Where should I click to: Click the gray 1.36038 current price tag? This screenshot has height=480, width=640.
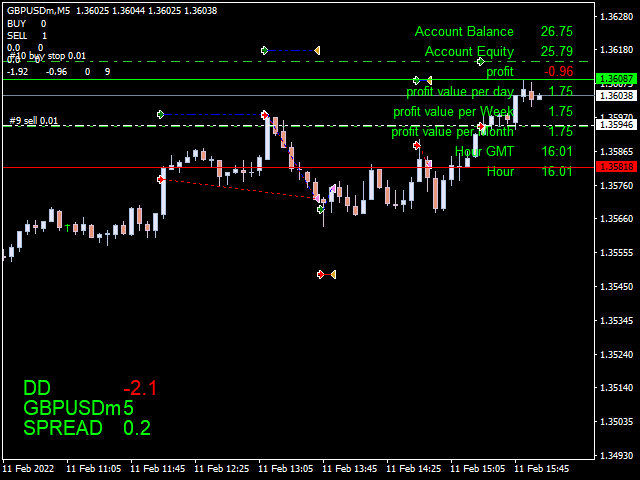[x=616, y=96]
